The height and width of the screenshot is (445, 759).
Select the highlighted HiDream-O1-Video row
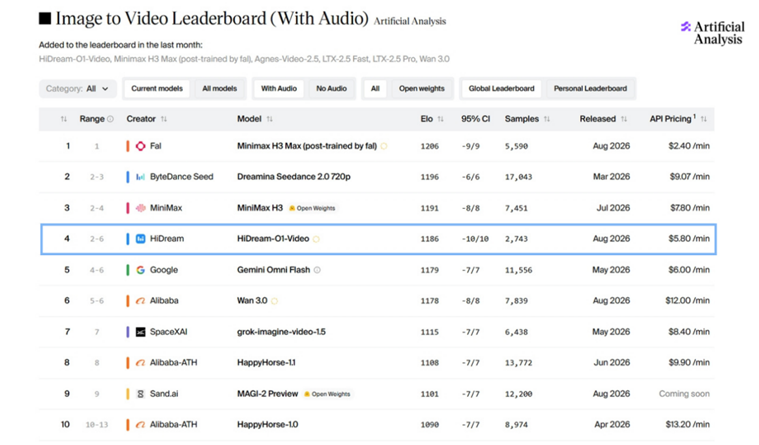pyautogui.click(x=378, y=239)
